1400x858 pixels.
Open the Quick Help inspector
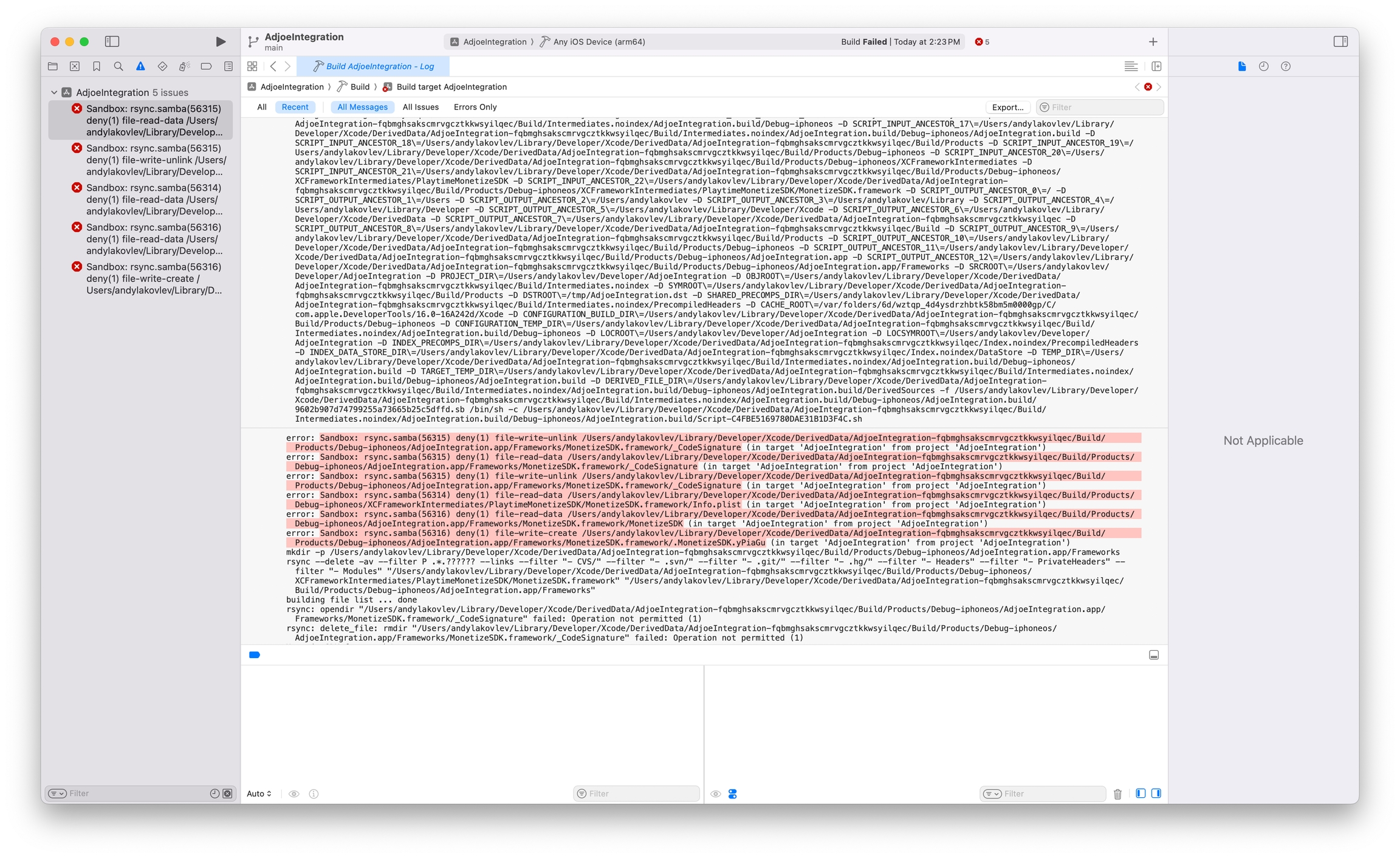pos(1286,66)
